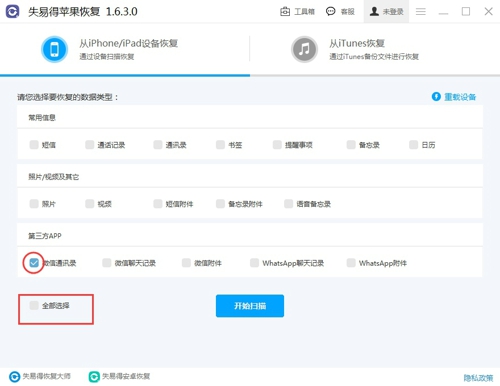Check the 通话记录 checkbox
Screen dimensions: 500x386
(89, 145)
